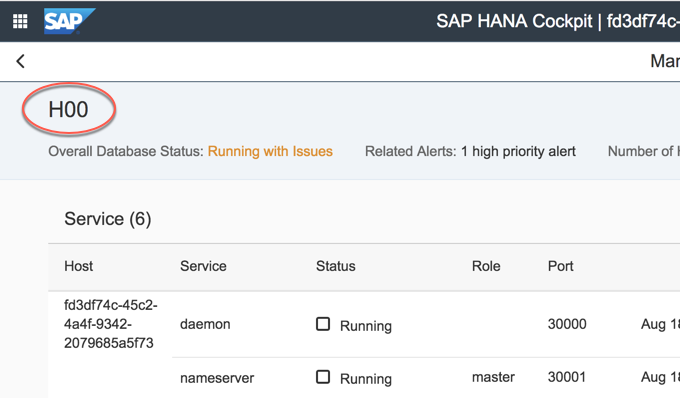Open the app grid launcher icon
This screenshot has width=680, height=398.
(20, 21)
